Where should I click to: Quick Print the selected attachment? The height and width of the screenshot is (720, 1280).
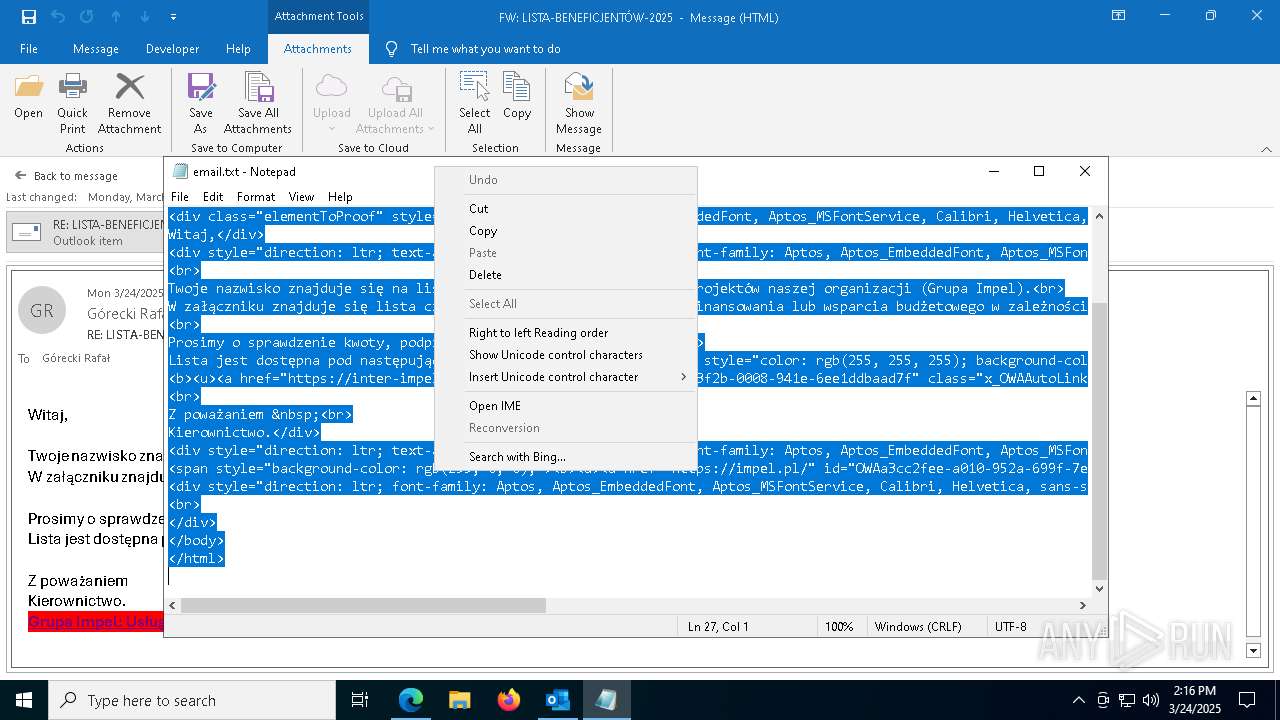click(x=72, y=104)
